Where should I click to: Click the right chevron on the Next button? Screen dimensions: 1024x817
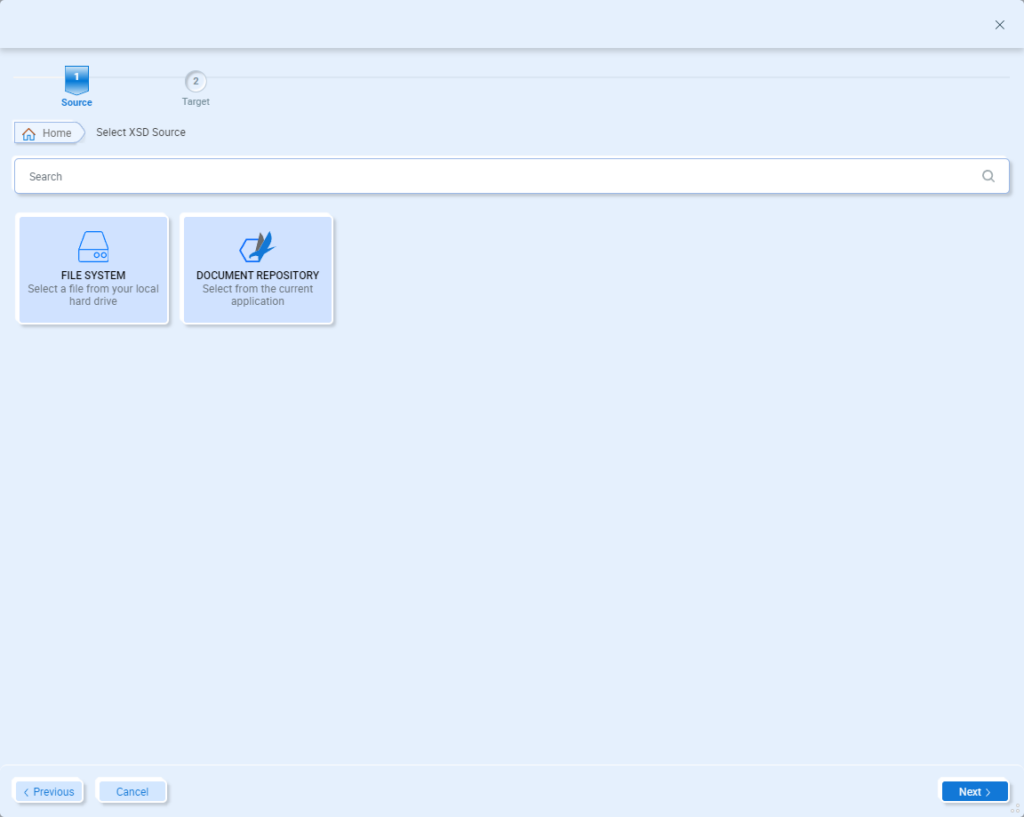[x=986, y=791]
